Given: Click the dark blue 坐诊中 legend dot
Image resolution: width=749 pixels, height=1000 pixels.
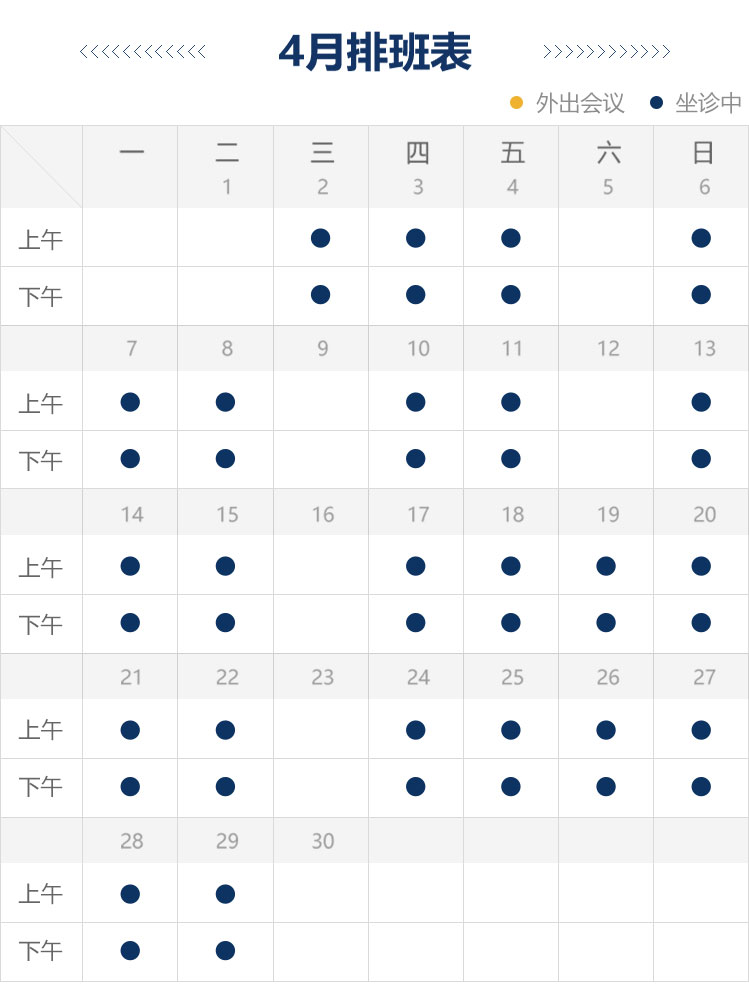Looking at the screenshot, I should (x=657, y=102).
